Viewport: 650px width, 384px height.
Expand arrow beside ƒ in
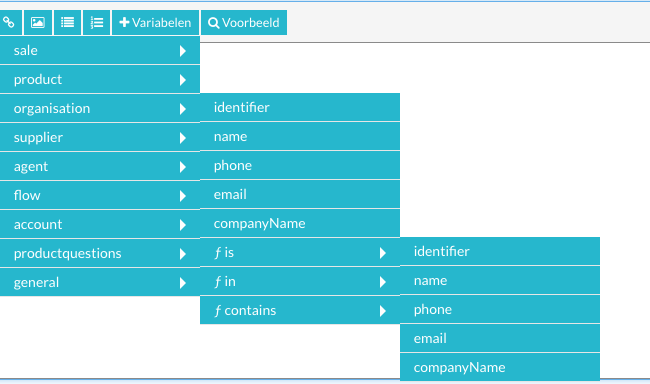(x=383, y=282)
